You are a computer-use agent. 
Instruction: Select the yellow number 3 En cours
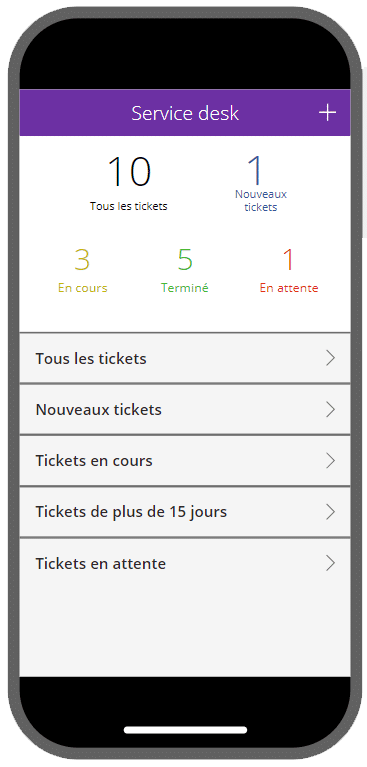[82, 259]
